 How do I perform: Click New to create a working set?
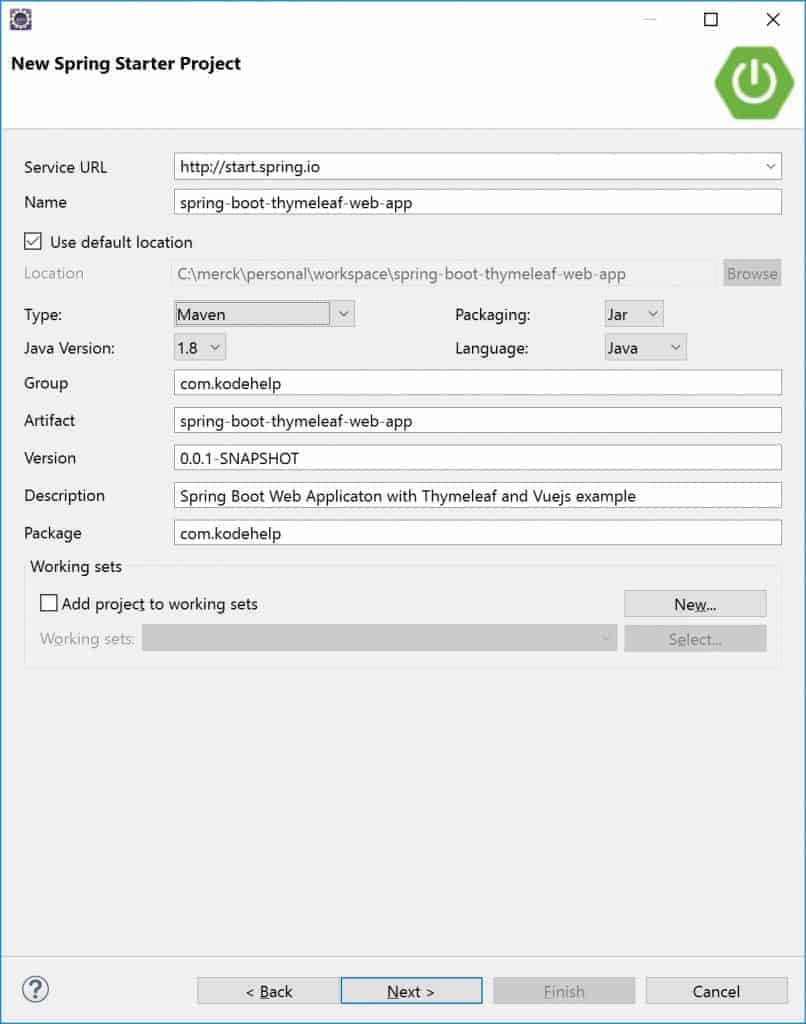click(695, 603)
